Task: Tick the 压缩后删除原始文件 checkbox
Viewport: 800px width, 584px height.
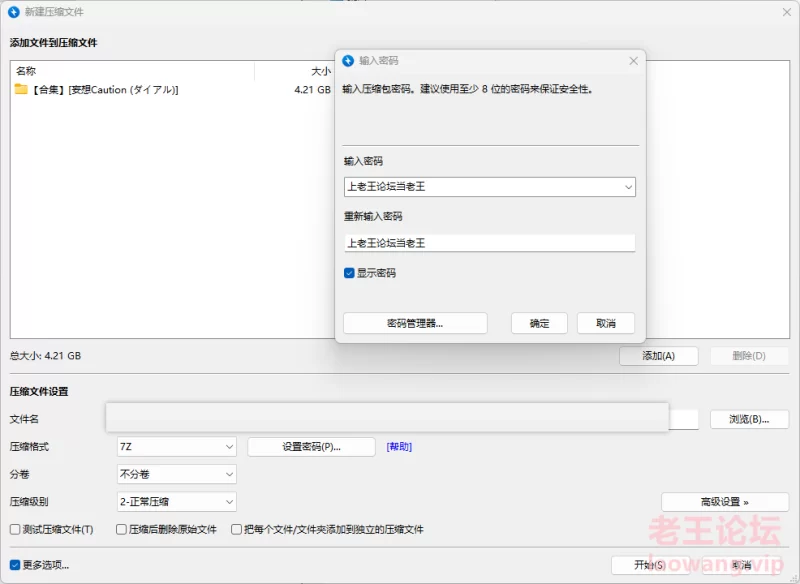Action: [x=121, y=529]
